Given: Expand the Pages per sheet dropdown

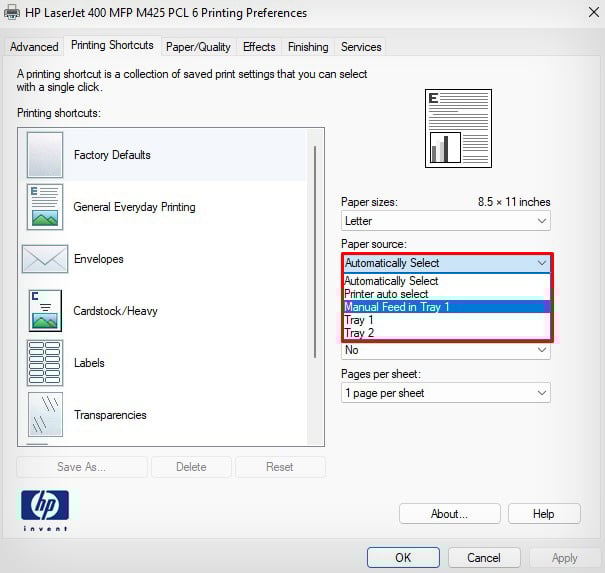Looking at the screenshot, I should [446, 393].
